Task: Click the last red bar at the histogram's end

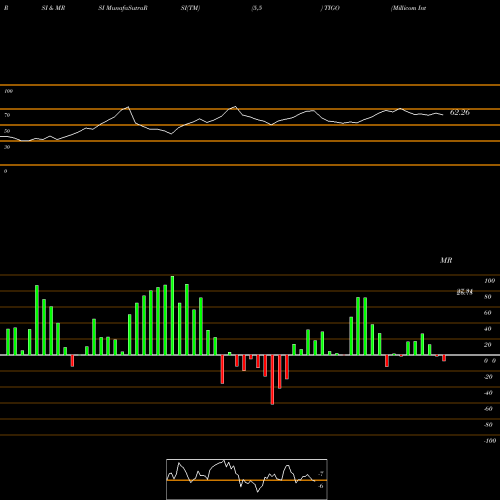Action: click(x=444, y=358)
